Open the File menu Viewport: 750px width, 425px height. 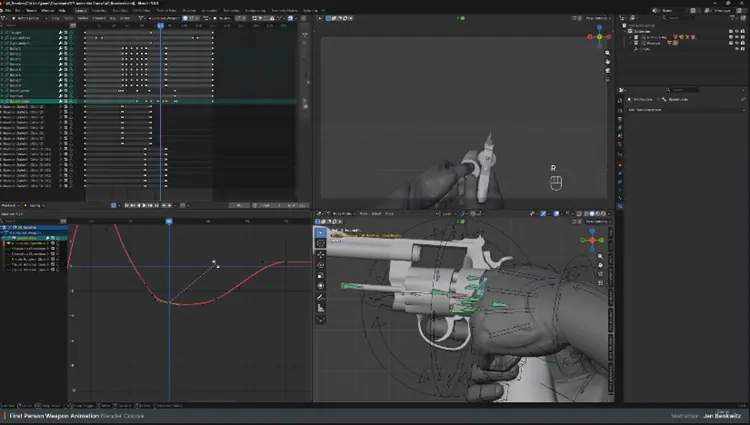[8, 10]
